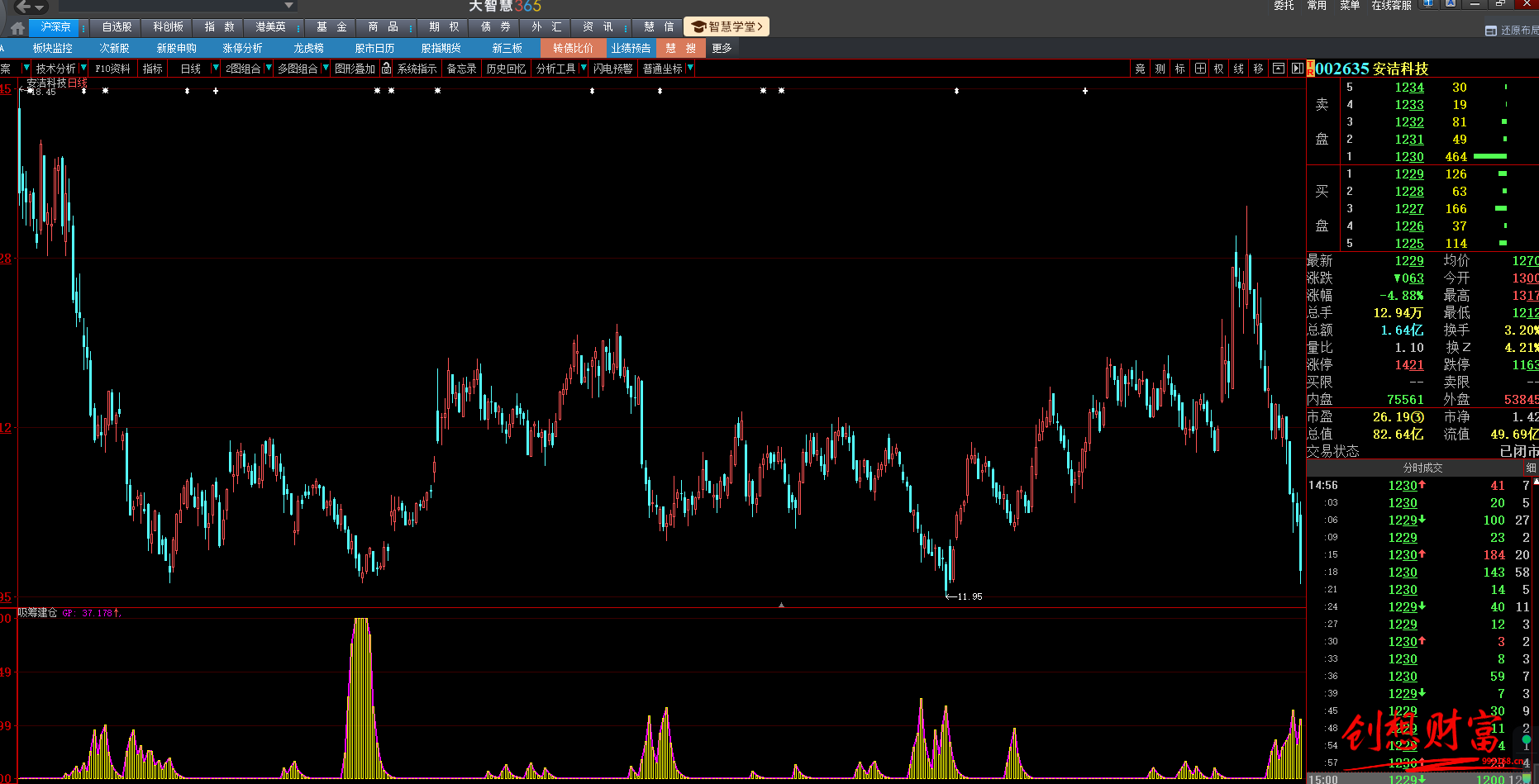Viewport: 1539px width, 784px height.
Task: Open dropdown arrow next to 日线
Action: click(216, 68)
